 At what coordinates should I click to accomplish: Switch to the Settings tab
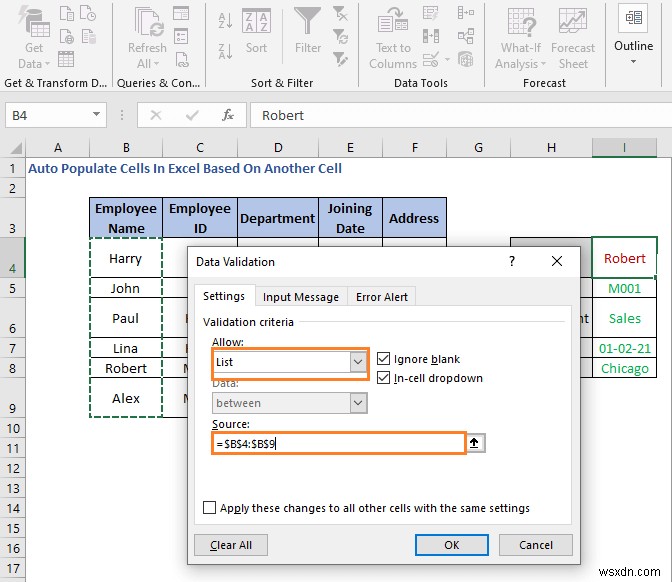(224, 296)
